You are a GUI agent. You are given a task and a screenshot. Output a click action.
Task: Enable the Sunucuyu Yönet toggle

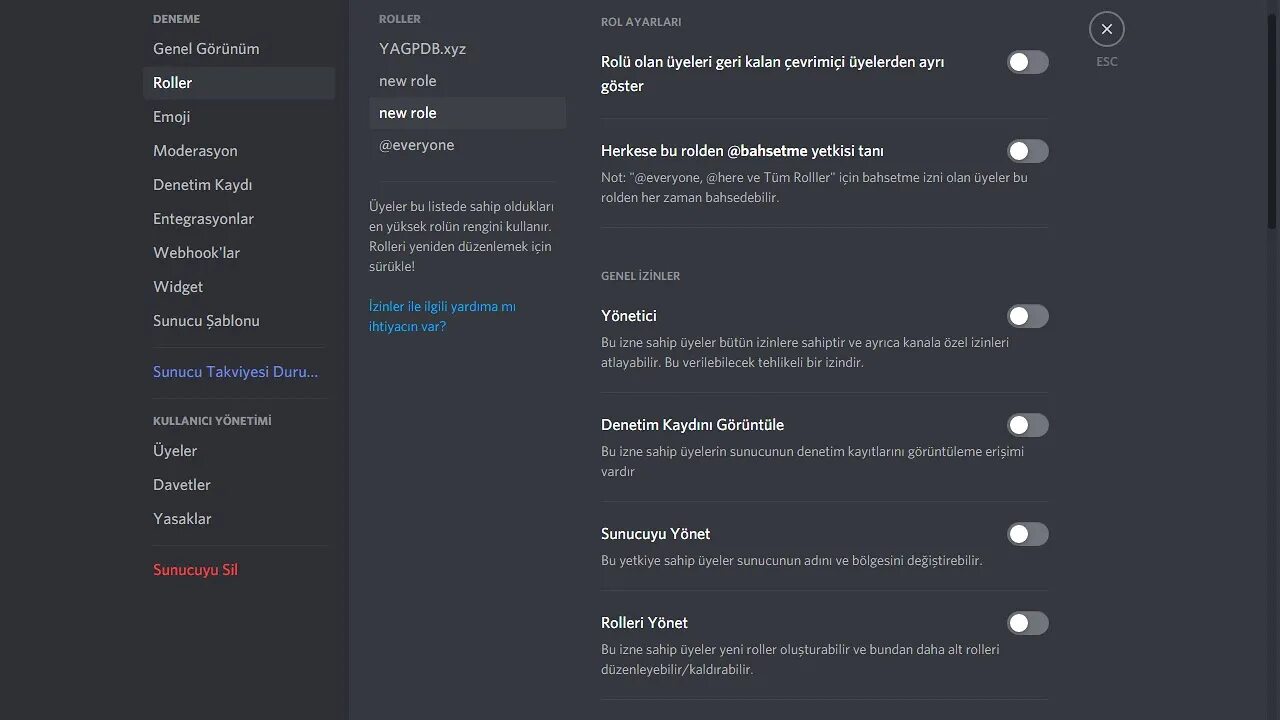(1027, 534)
